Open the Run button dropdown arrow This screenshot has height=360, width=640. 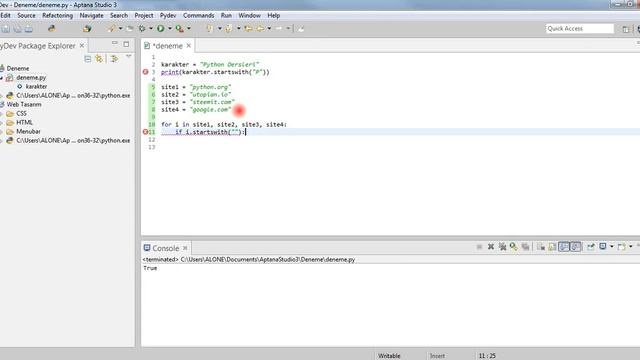(x=170, y=29)
